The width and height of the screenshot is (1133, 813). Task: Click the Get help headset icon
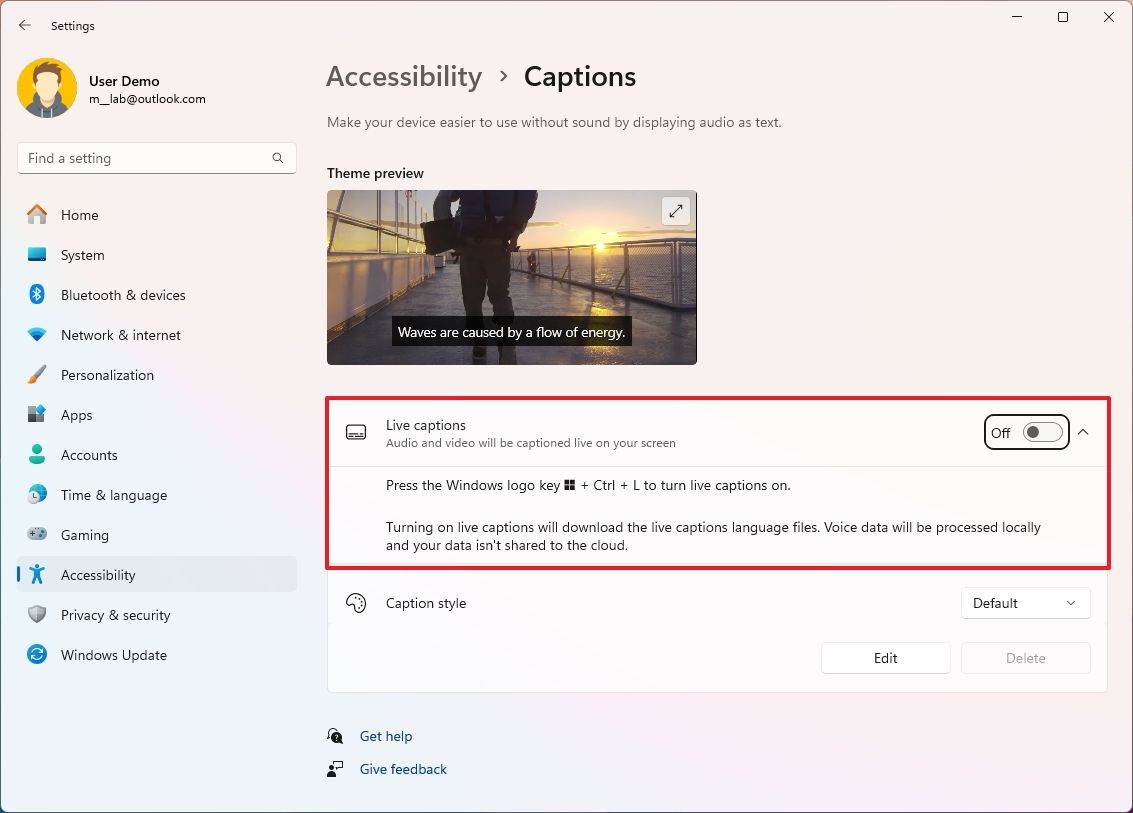coord(335,736)
